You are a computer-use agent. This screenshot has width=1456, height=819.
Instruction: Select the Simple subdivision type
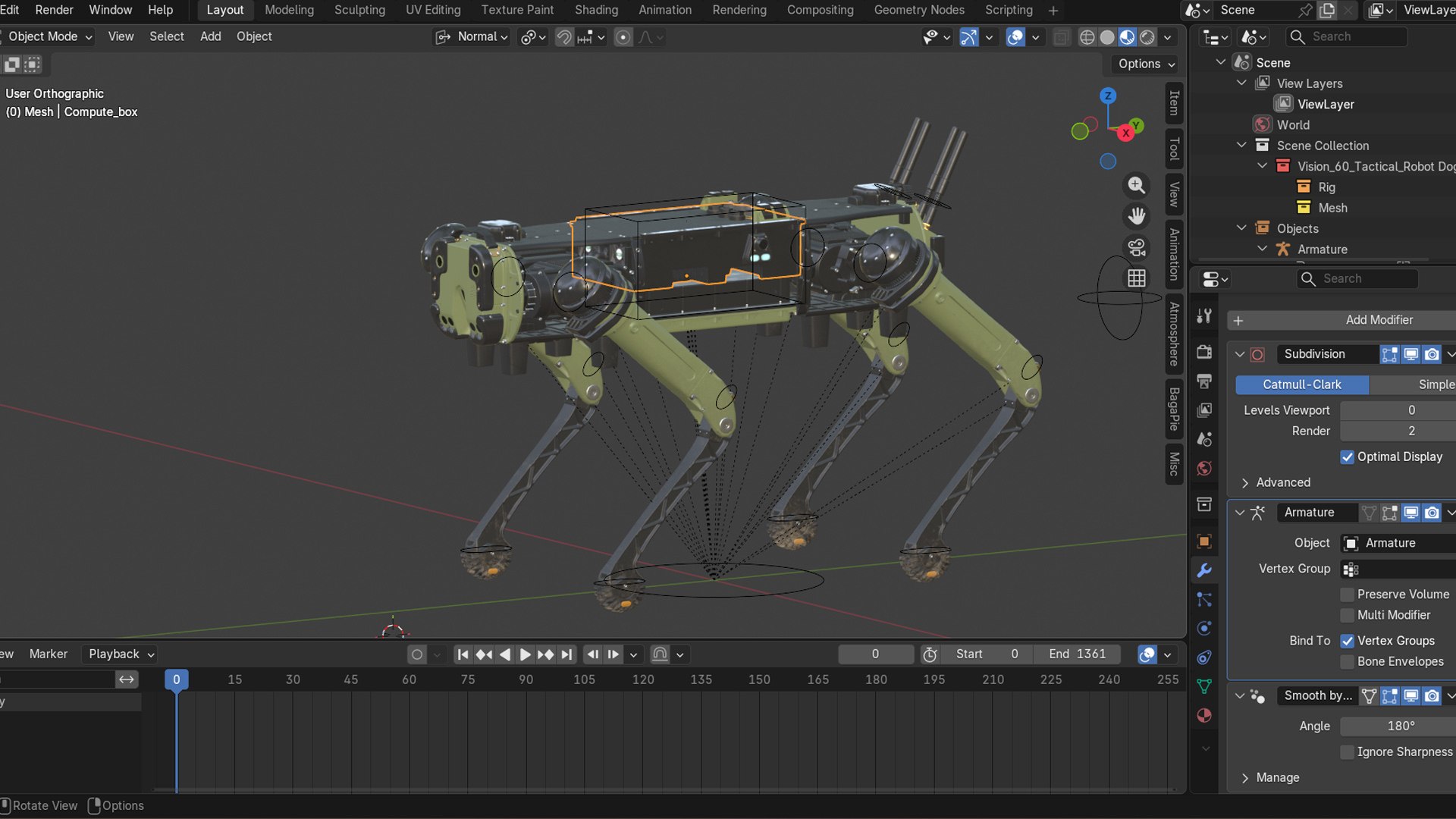point(1413,385)
